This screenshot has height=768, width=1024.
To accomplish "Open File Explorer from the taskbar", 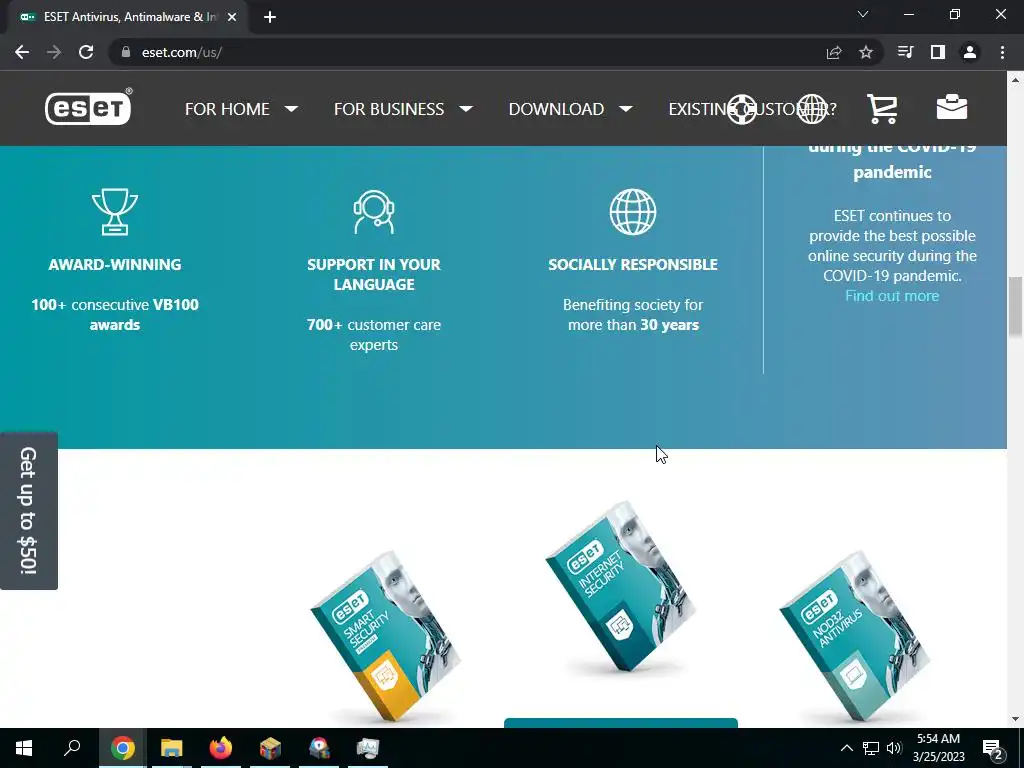I will click(172, 748).
